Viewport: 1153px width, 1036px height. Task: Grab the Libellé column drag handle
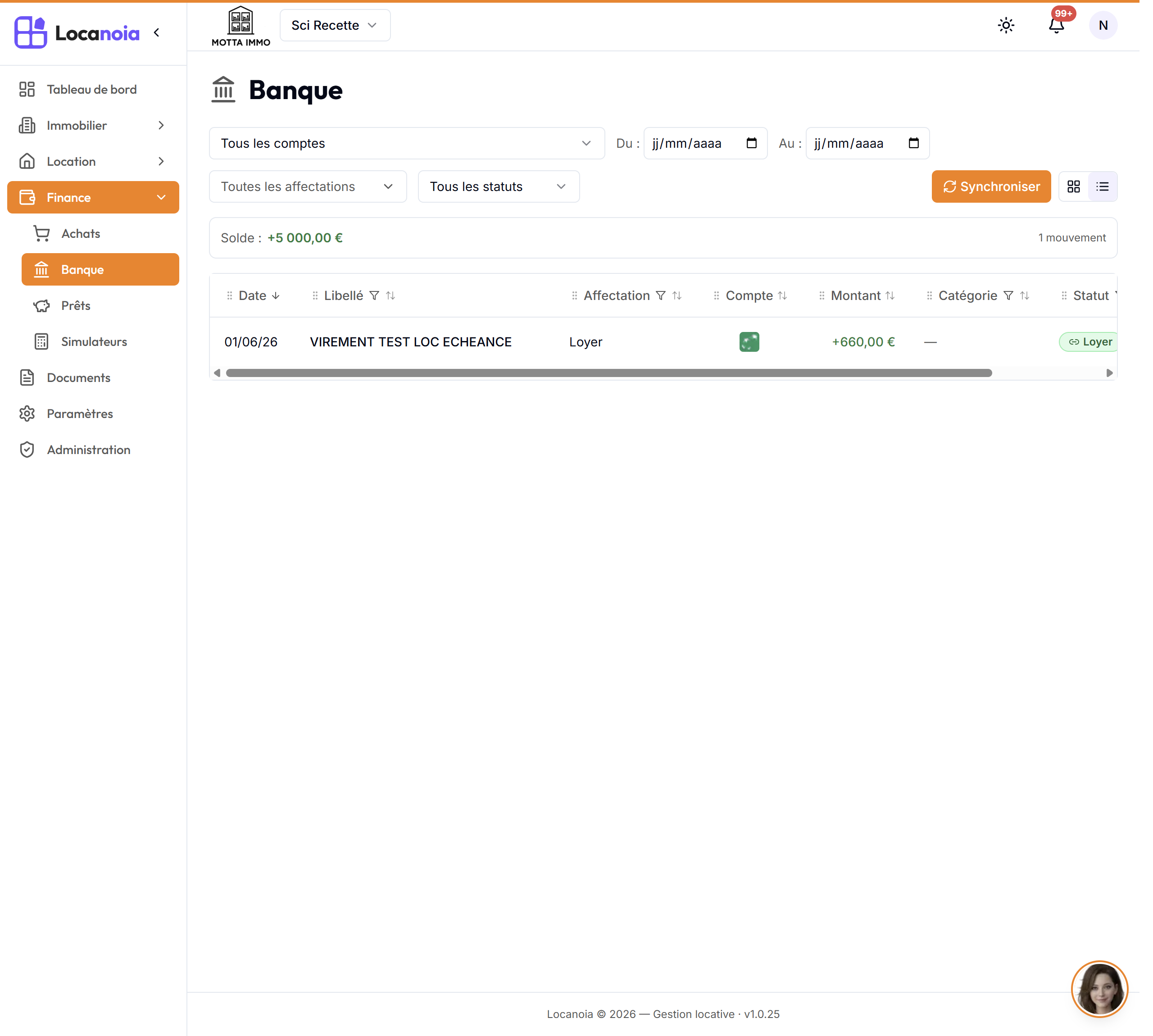click(x=315, y=296)
